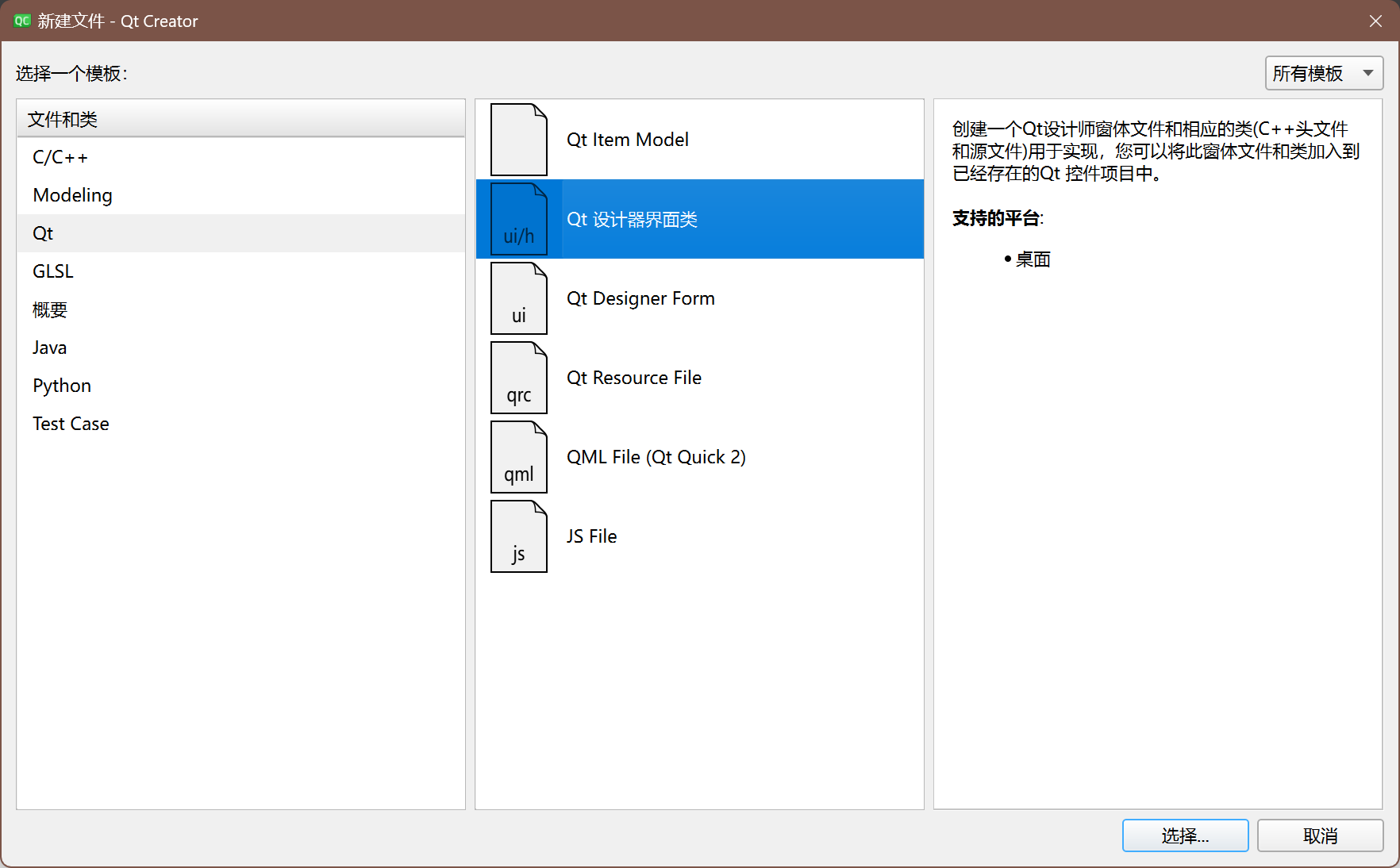Screen dimensions: 1400x868
Task: Click the 选择一个模板 label
Action: click(x=71, y=73)
